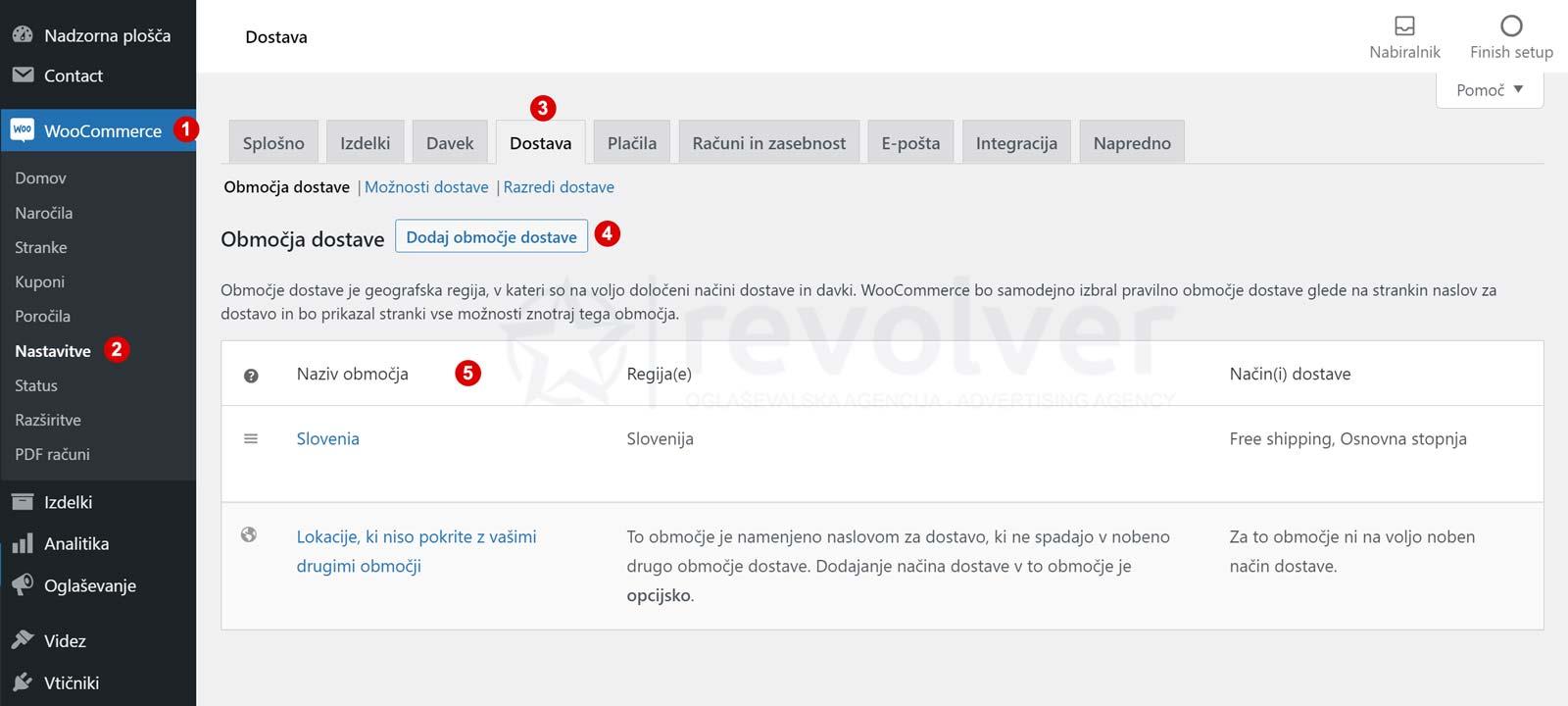Viewport: 1568px width, 706px height.
Task: Click the Analitika menu label
Action: [x=76, y=543]
